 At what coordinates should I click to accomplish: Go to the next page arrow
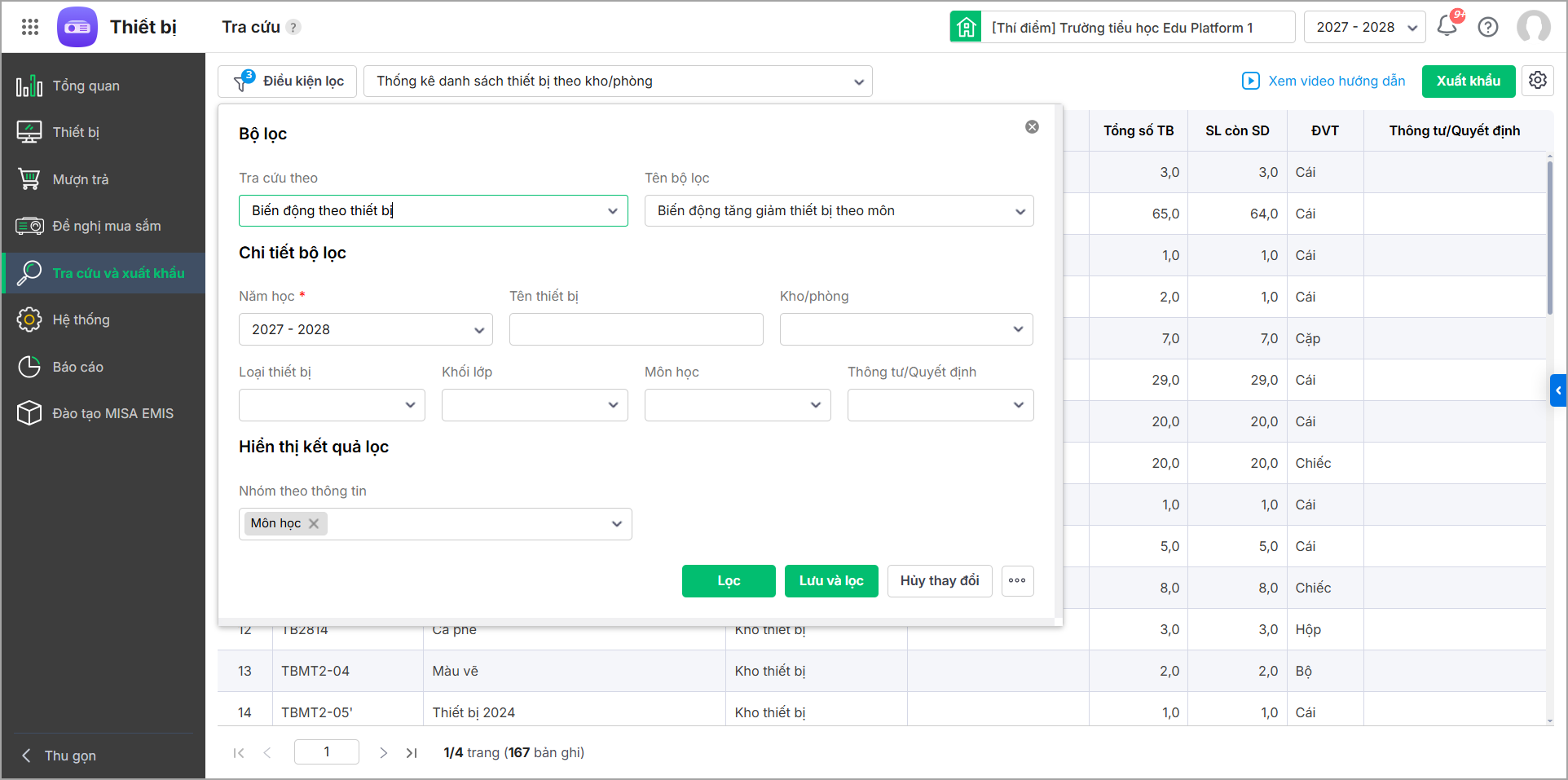pos(383,753)
